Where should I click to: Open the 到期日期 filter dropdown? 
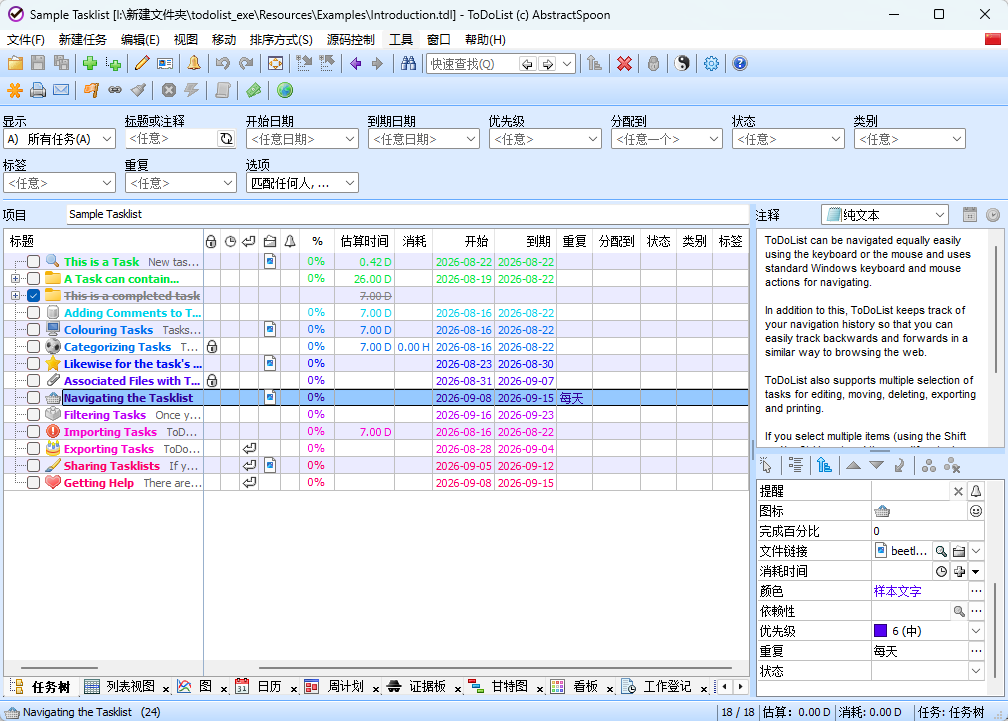click(x=424, y=139)
